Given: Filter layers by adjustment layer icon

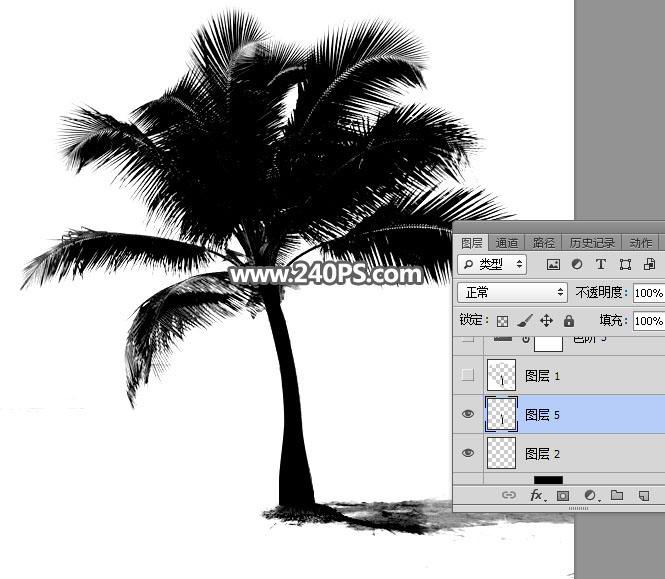Looking at the screenshot, I should (x=577, y=264).
